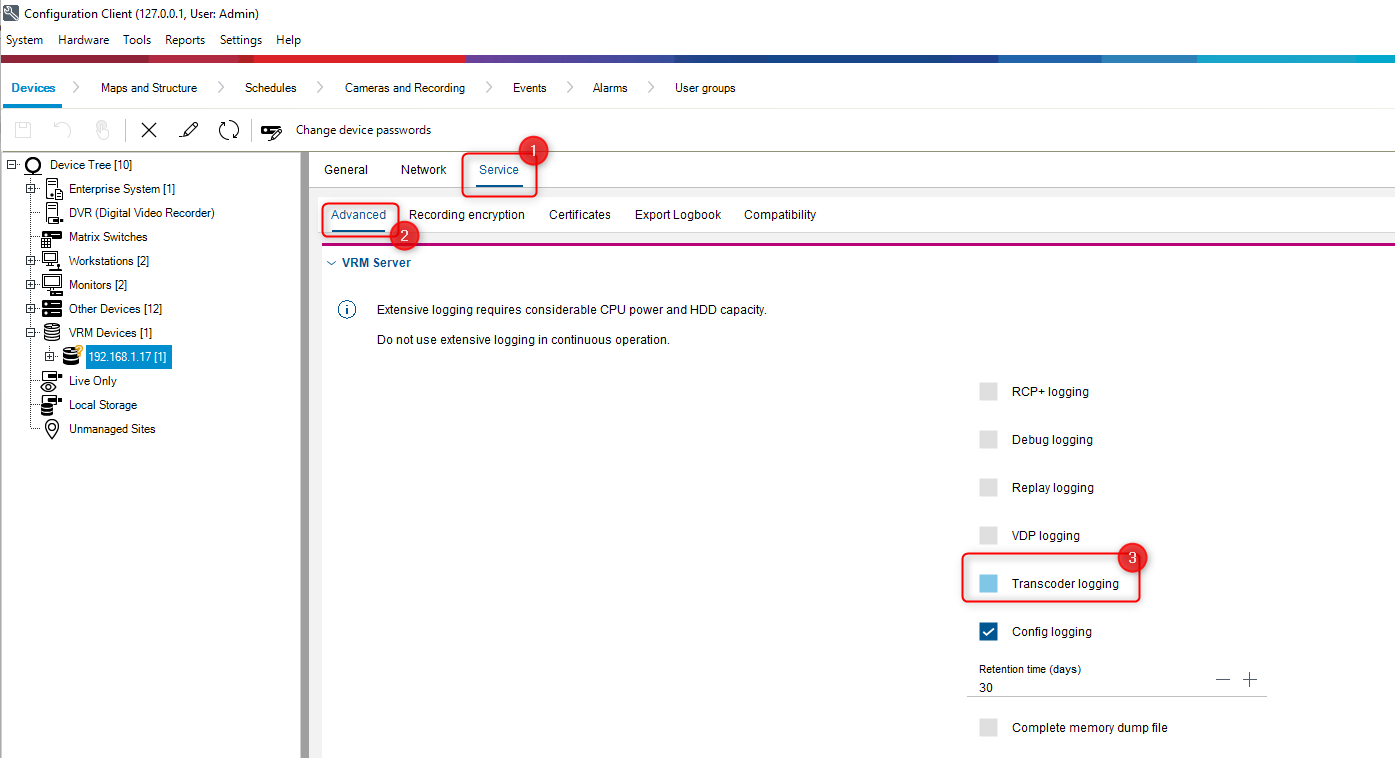Click the Save floppy disk icon
1395x758 pixels.
23,130
